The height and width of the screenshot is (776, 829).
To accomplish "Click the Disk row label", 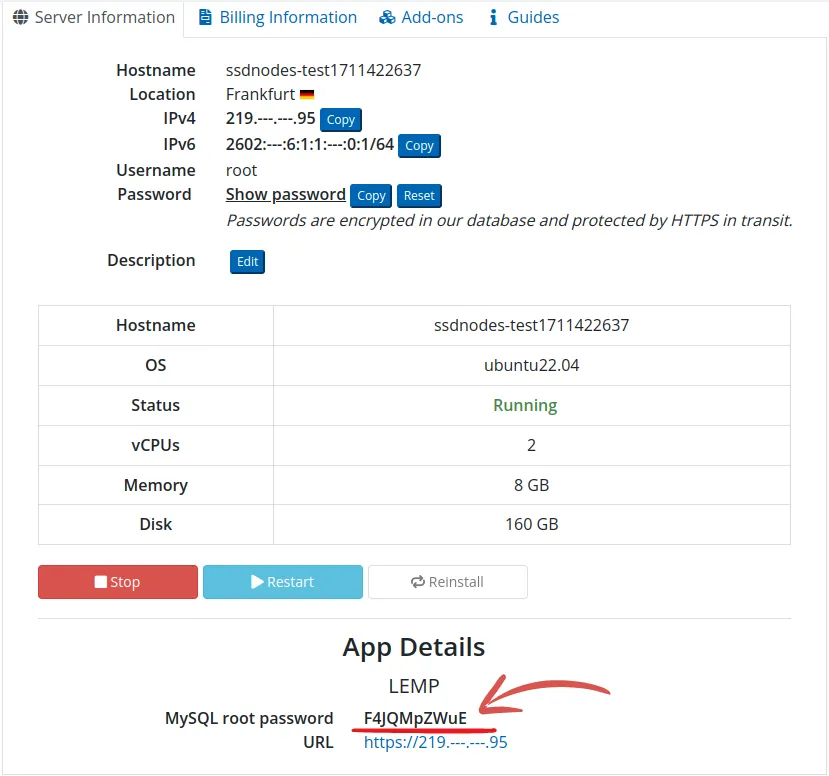I will point(156,524).
